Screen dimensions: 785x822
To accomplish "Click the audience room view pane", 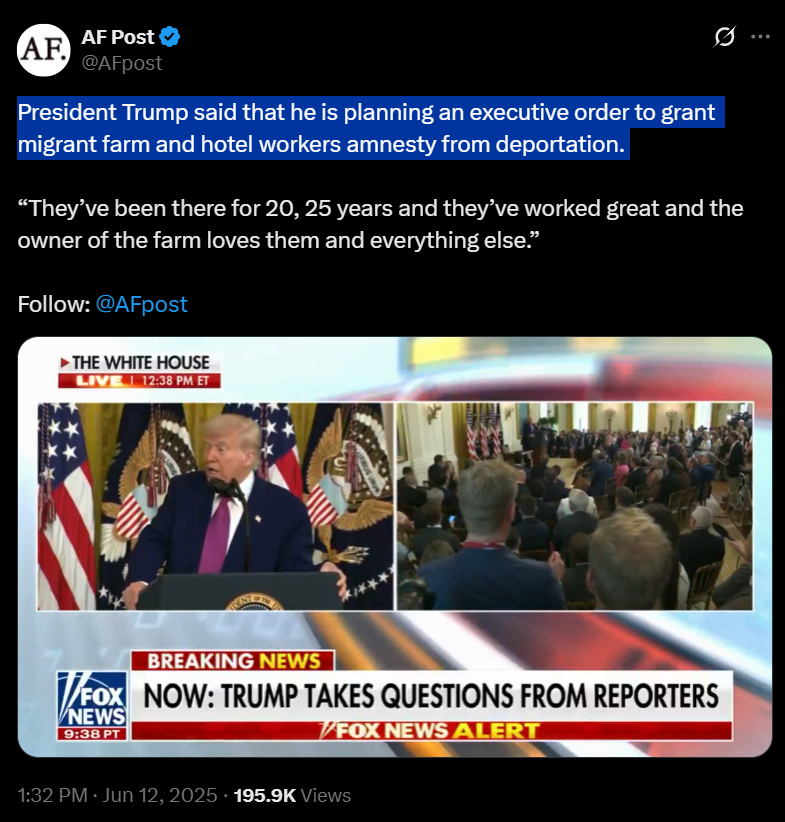I will pos(575,506).
